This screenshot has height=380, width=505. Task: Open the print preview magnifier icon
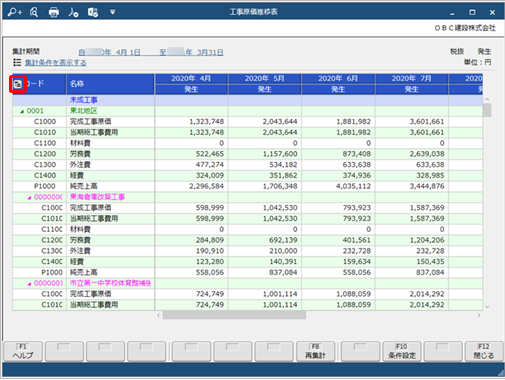[34, 12]
